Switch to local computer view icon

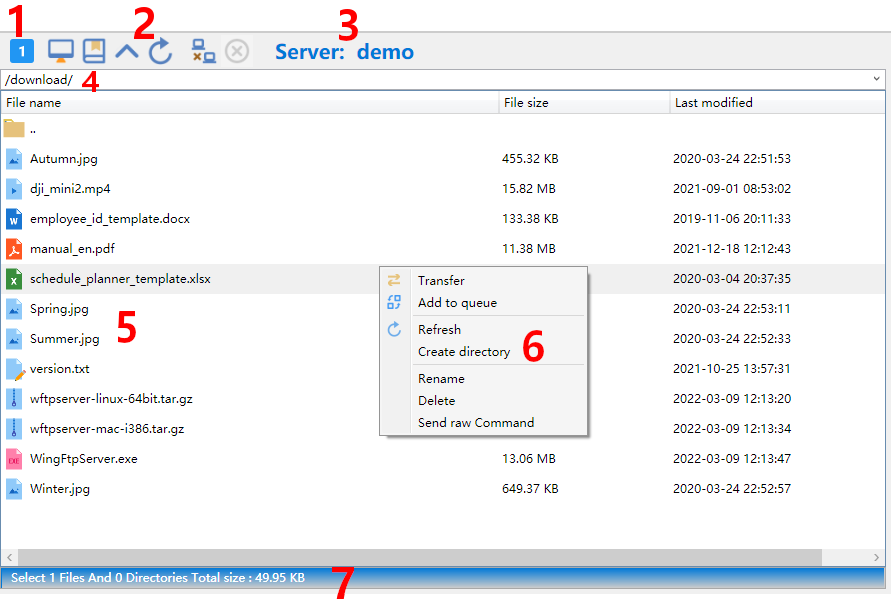tap(60, 51)
